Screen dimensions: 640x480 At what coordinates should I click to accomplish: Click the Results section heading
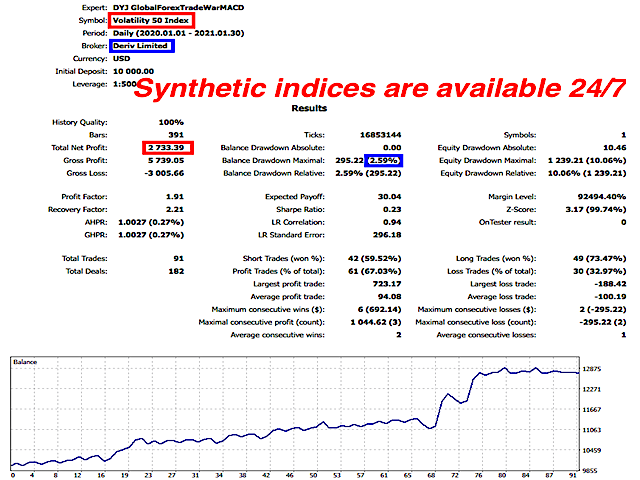[x=309, y=108]
